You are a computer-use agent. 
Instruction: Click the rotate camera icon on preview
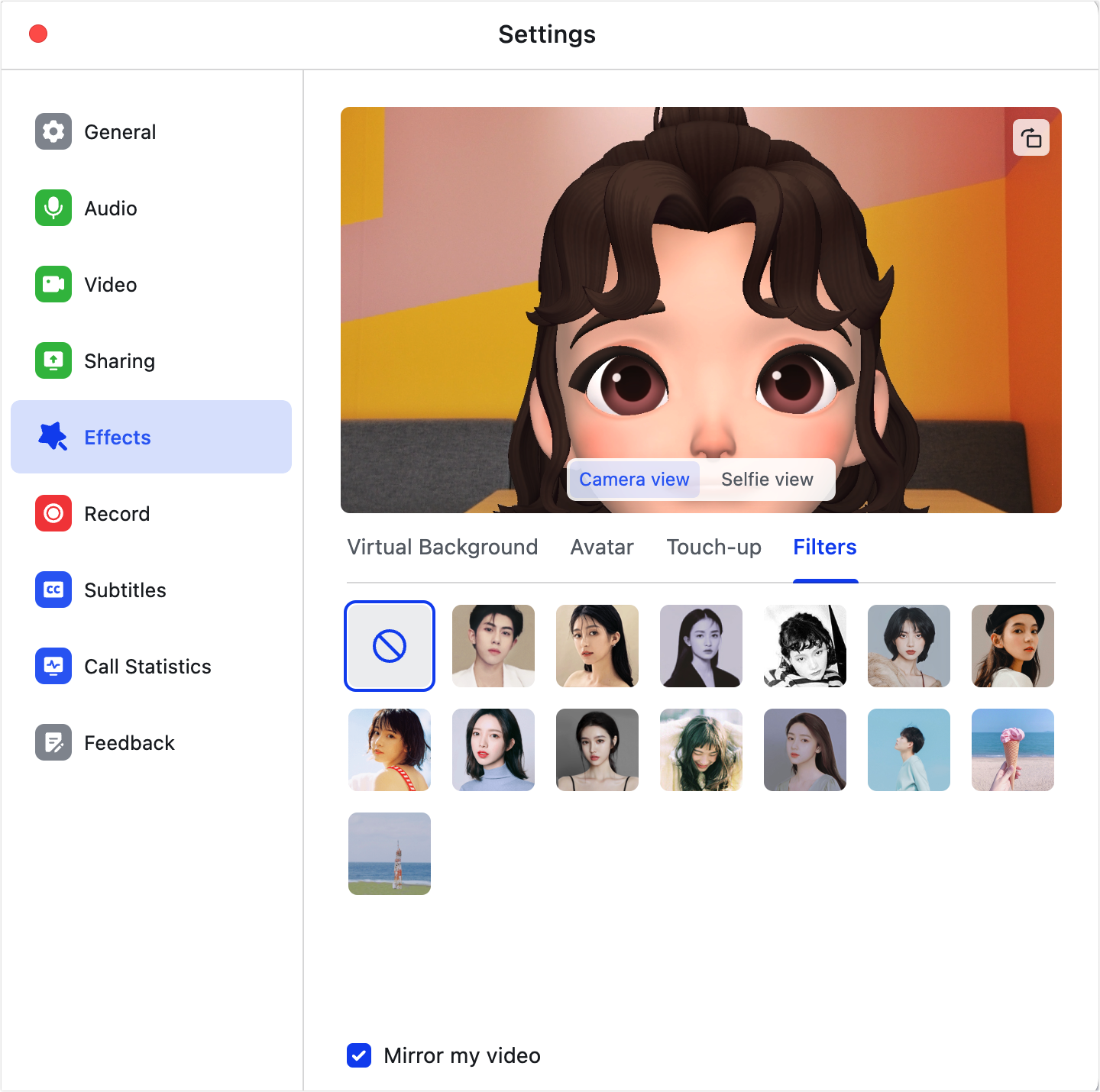1031,137
